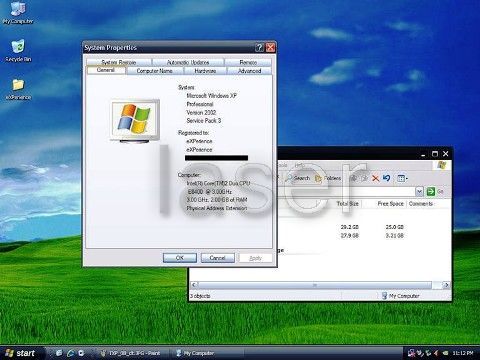Open the Automatic Updates tab
The height and width of the screenshot is (360, 480).
(188, 62)
